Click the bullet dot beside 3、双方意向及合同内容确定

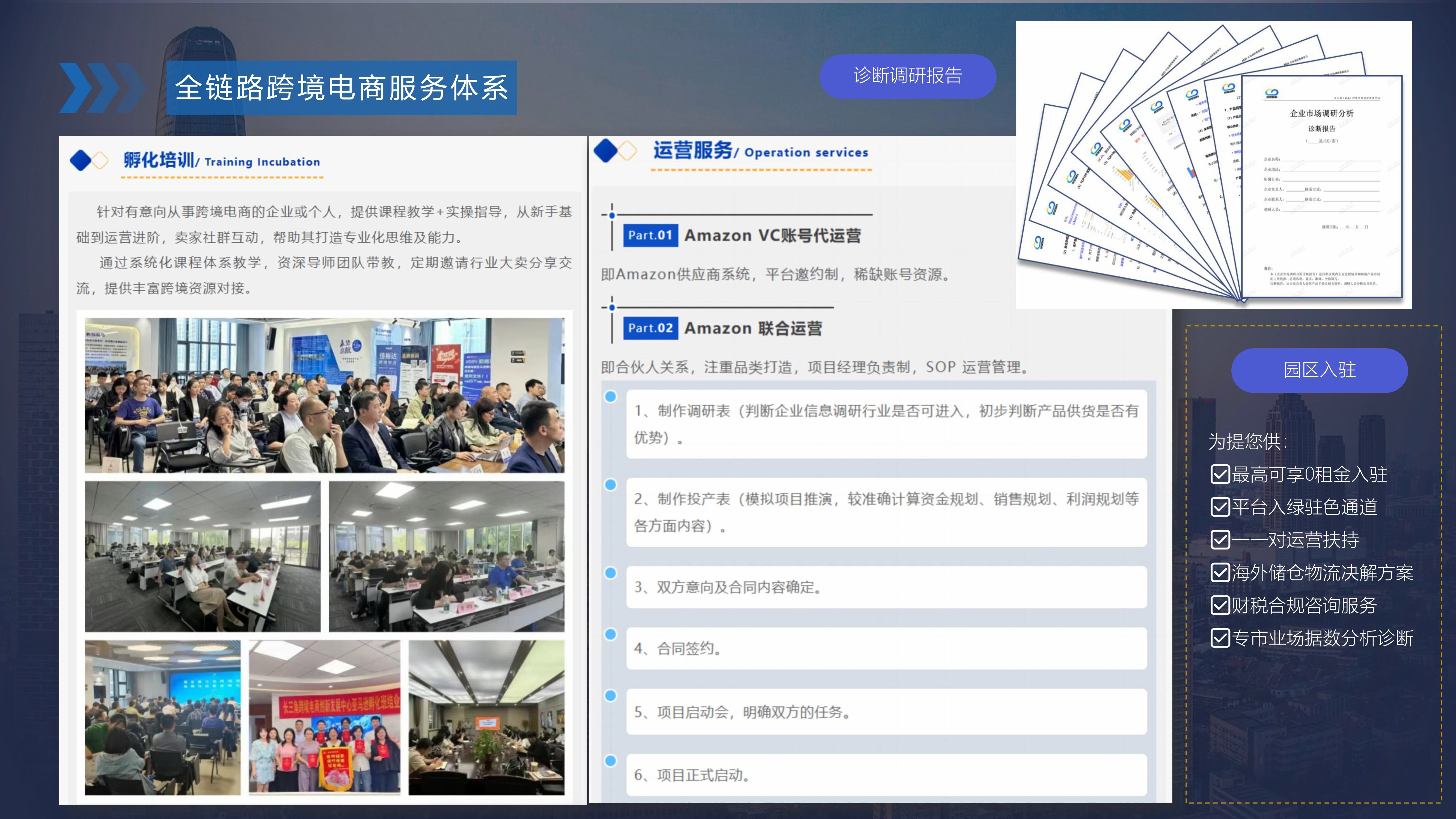(610, 572)
